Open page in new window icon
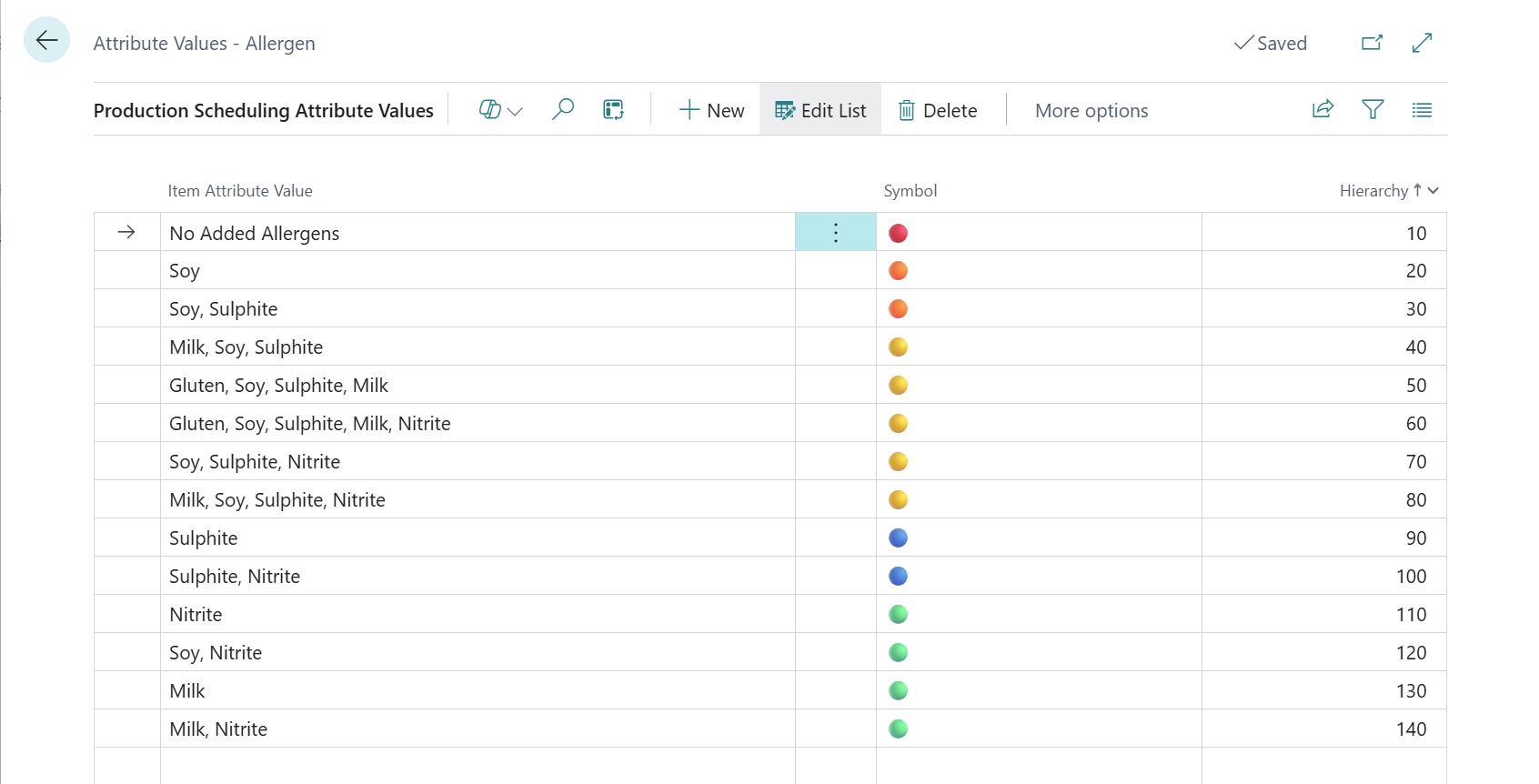This screenshot has width=1539, height=784. click(1372, 43)
